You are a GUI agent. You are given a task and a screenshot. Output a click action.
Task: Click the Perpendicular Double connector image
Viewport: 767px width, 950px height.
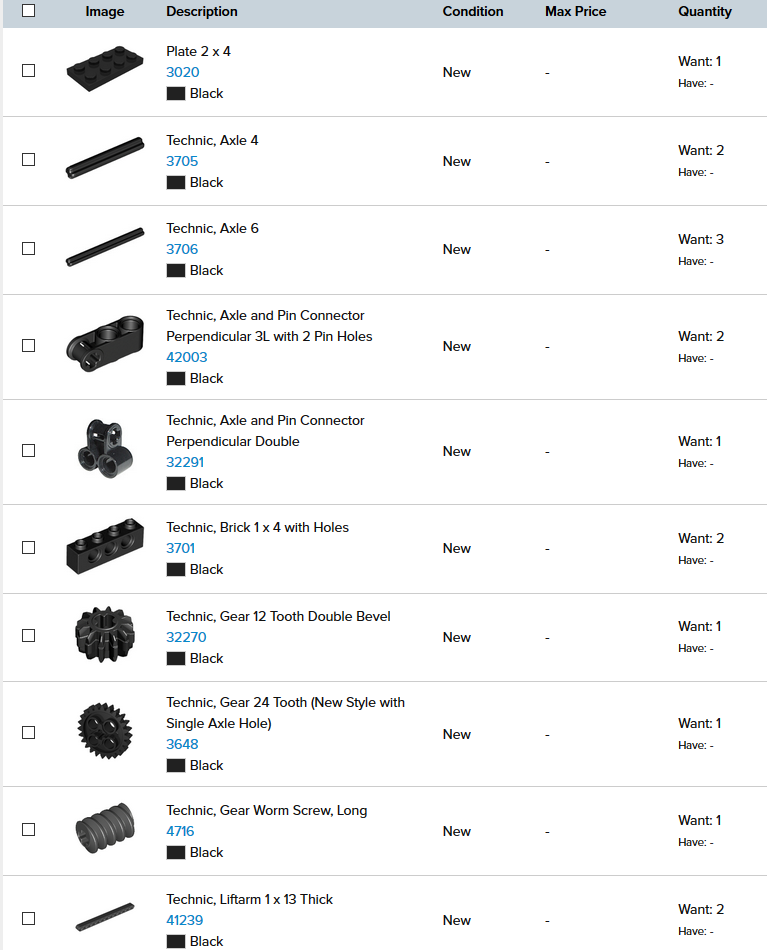click(105, 448)
